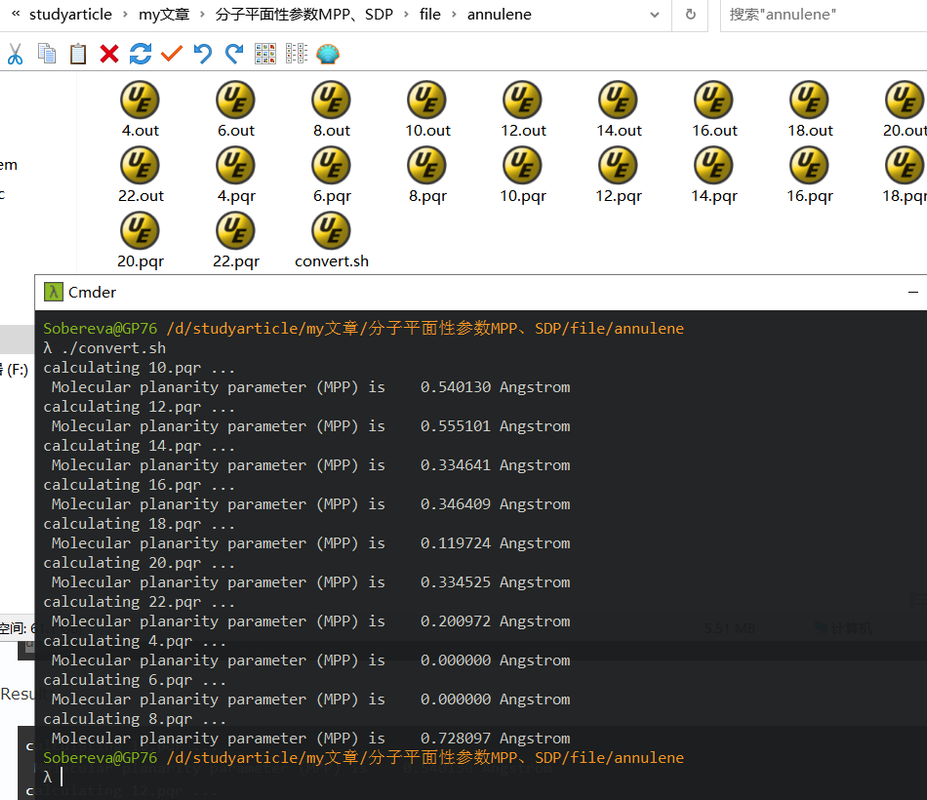Viewport: 927px width, 800px height.
Task: Expand breadcrumb overflow double chevron
Action: [16, 14]
